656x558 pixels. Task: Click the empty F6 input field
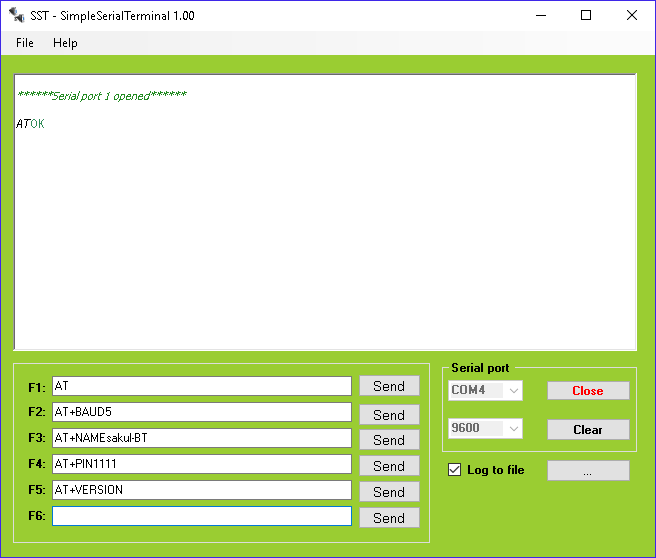coord(202,516)
